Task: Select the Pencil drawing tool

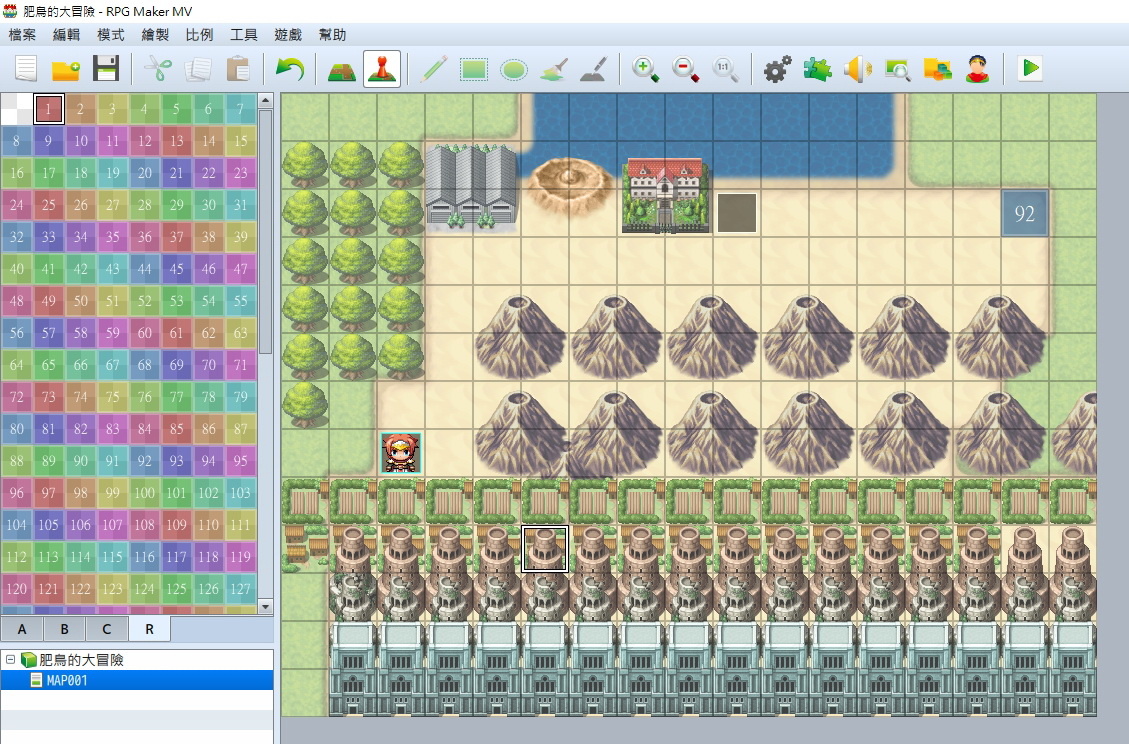Action: coord(433,69)
